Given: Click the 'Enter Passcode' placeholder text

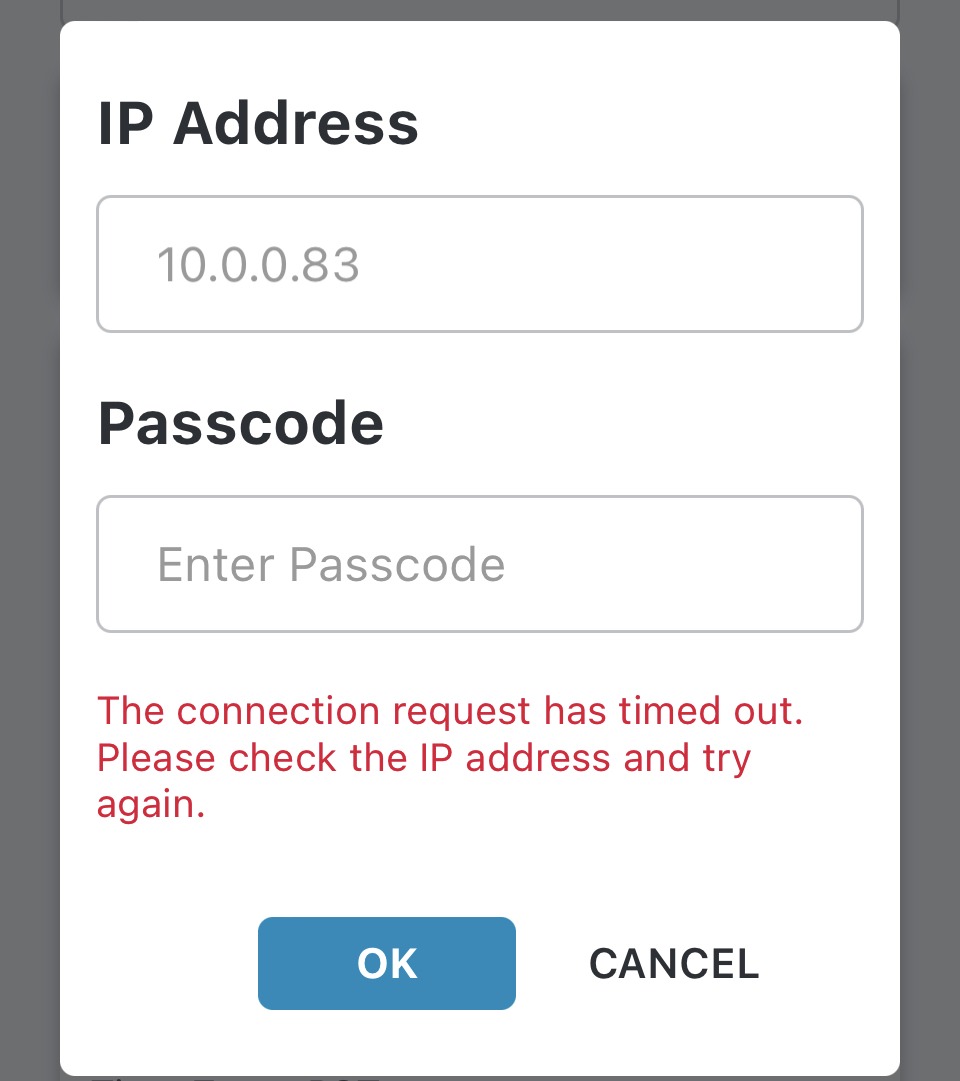Looking at the screenshot, I should (331, 565).
